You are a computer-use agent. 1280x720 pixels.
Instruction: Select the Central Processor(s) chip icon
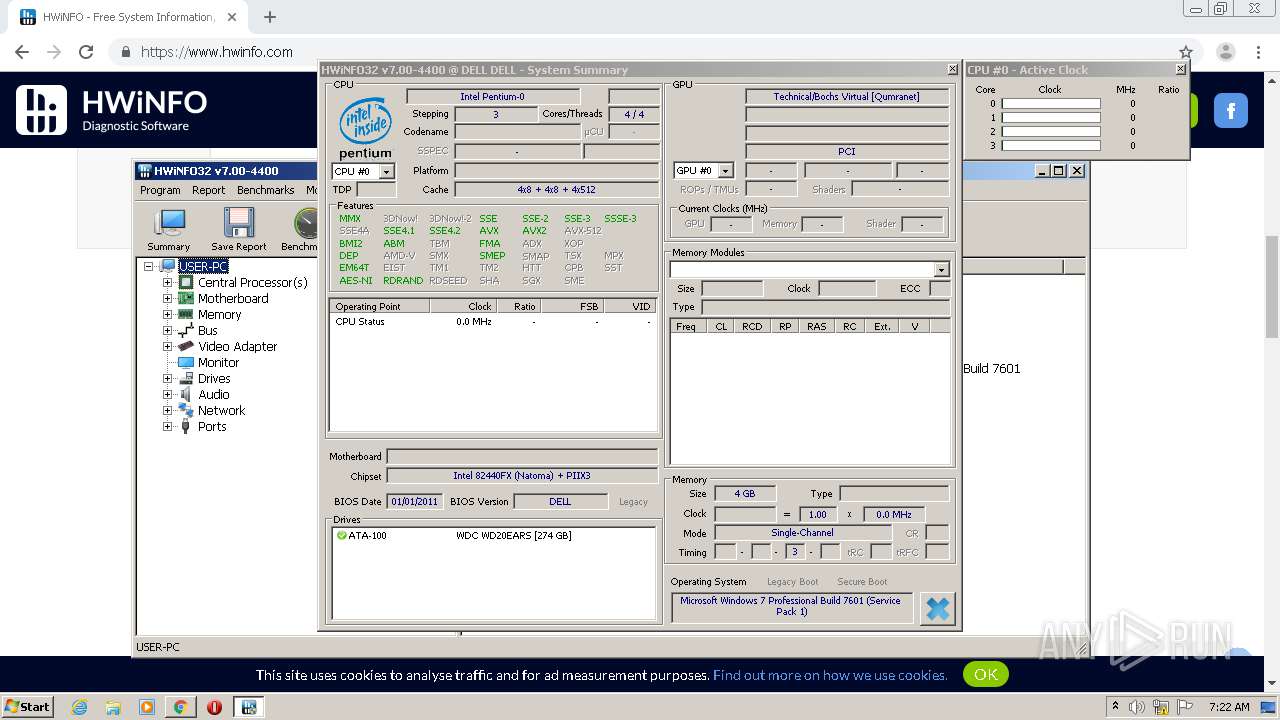(x=186, y=282)
